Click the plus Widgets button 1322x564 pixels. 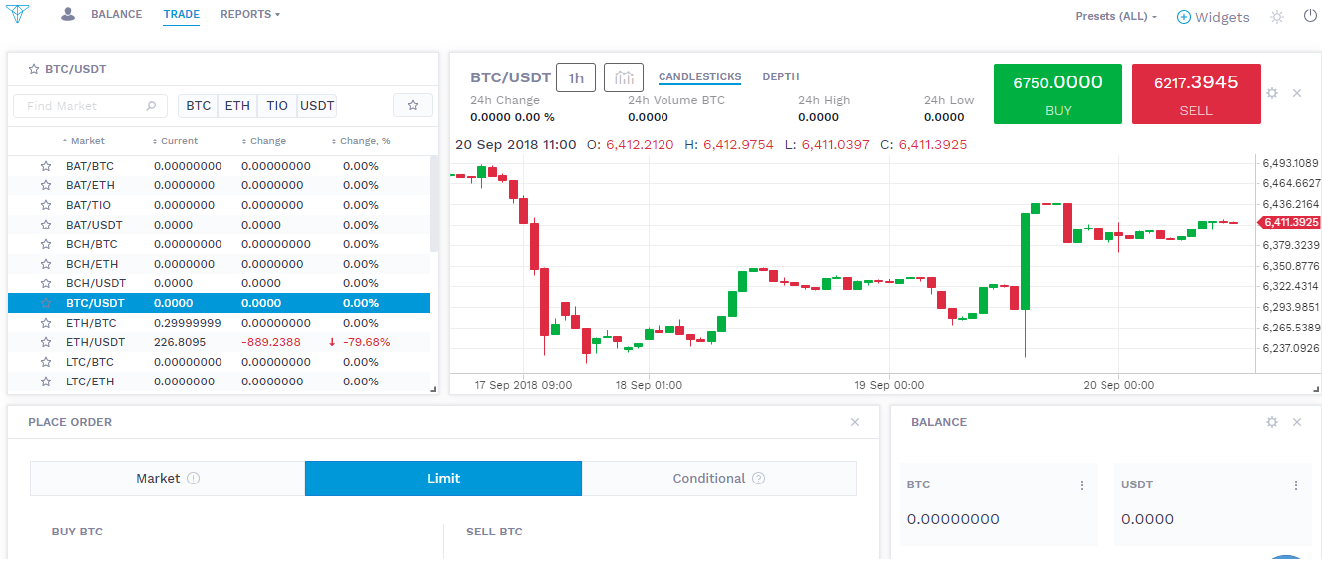click(1213, 17)
